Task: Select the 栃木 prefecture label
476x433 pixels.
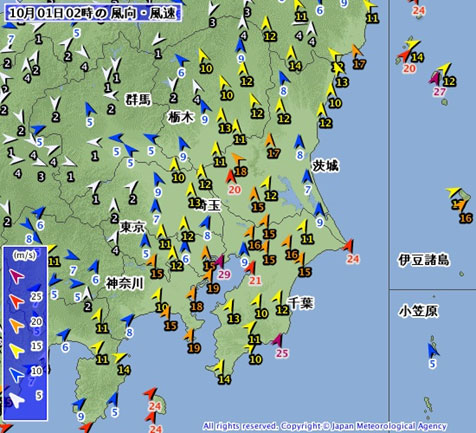Action: tap(181, 117)
